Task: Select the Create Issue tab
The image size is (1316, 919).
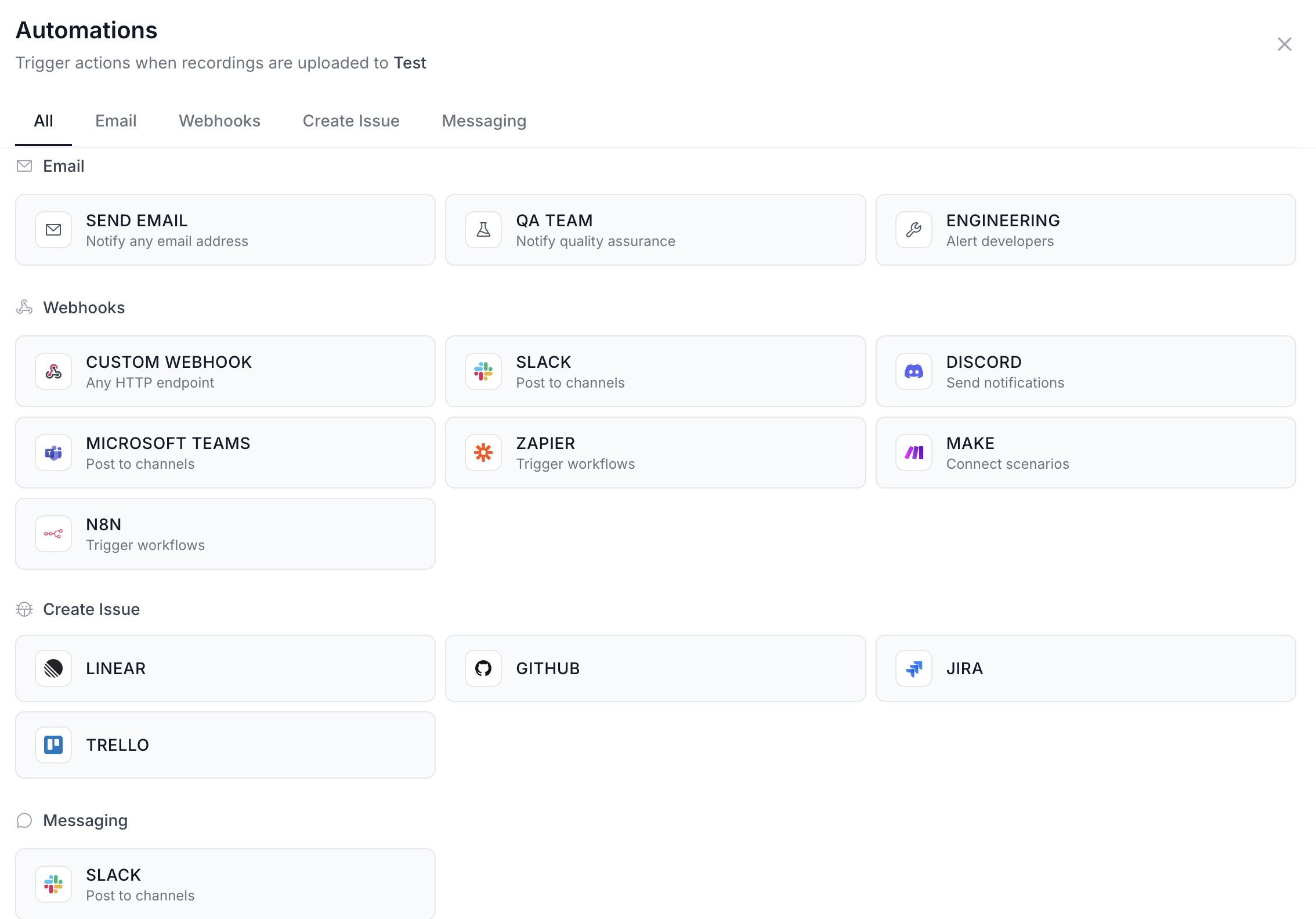Action: point(350,121)
